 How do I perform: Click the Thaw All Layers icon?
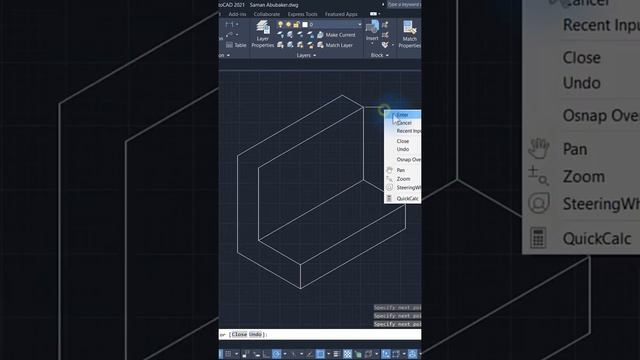[300, 45]
